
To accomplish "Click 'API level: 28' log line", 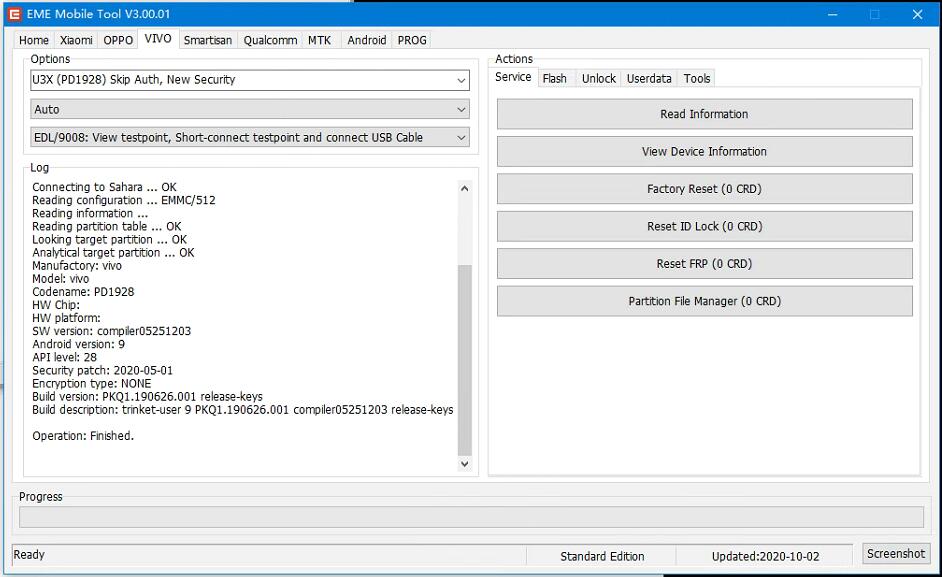I will point(64,358).
